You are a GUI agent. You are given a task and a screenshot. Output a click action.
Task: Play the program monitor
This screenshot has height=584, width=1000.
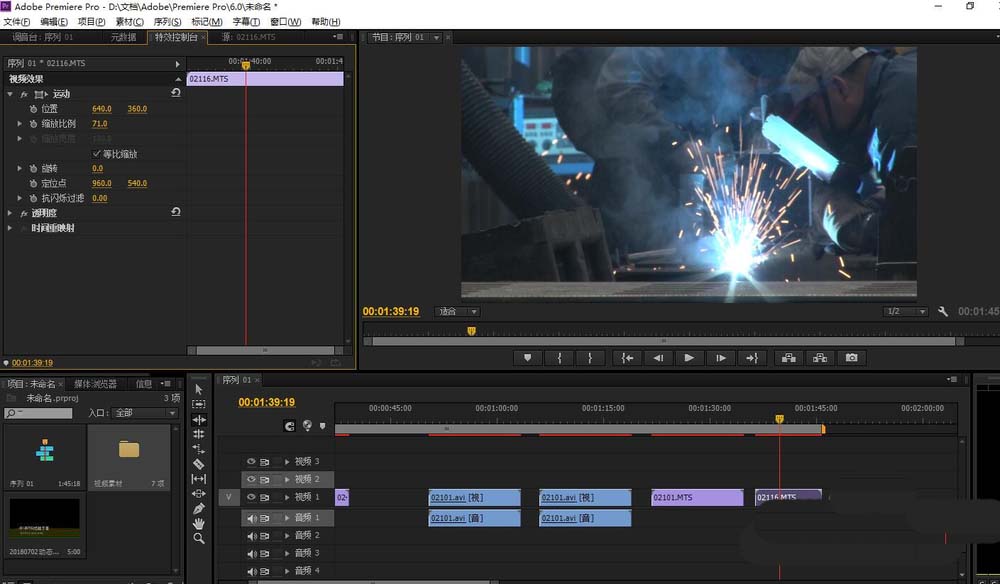(689, 358)
